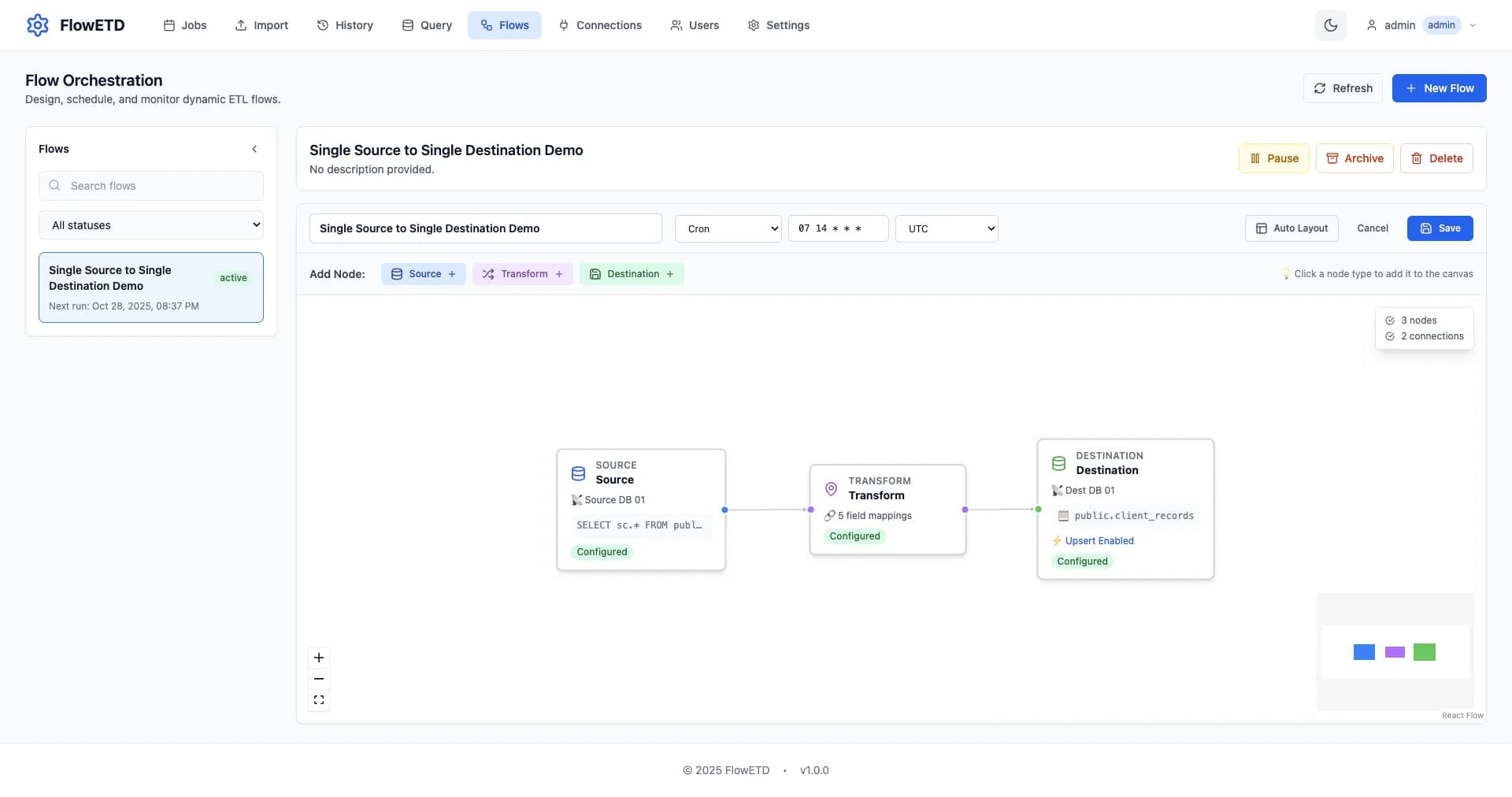Click the Refresh button
The image size is (1512, 797).
[x=1343, y=88]
